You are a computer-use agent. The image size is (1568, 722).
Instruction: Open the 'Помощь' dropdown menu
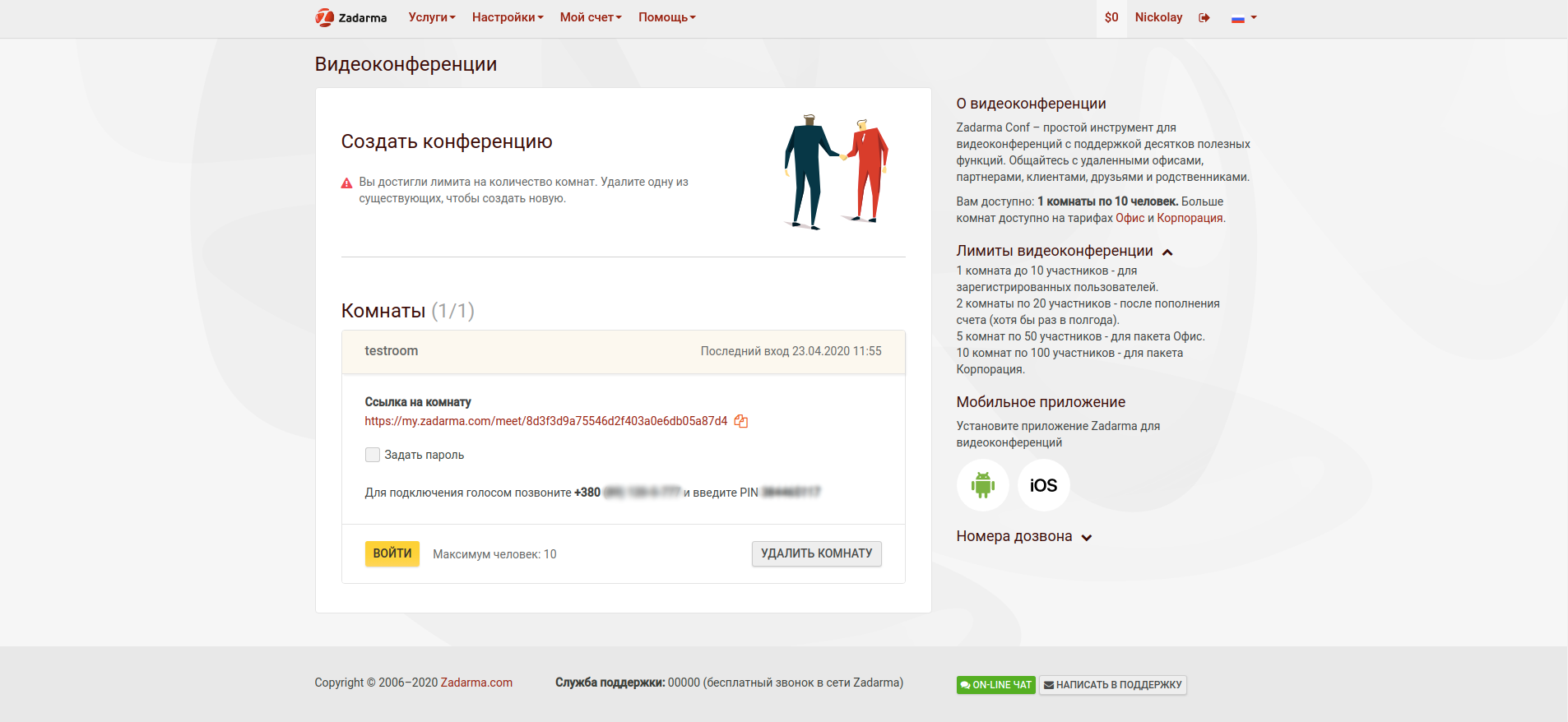tap(667, 17)
